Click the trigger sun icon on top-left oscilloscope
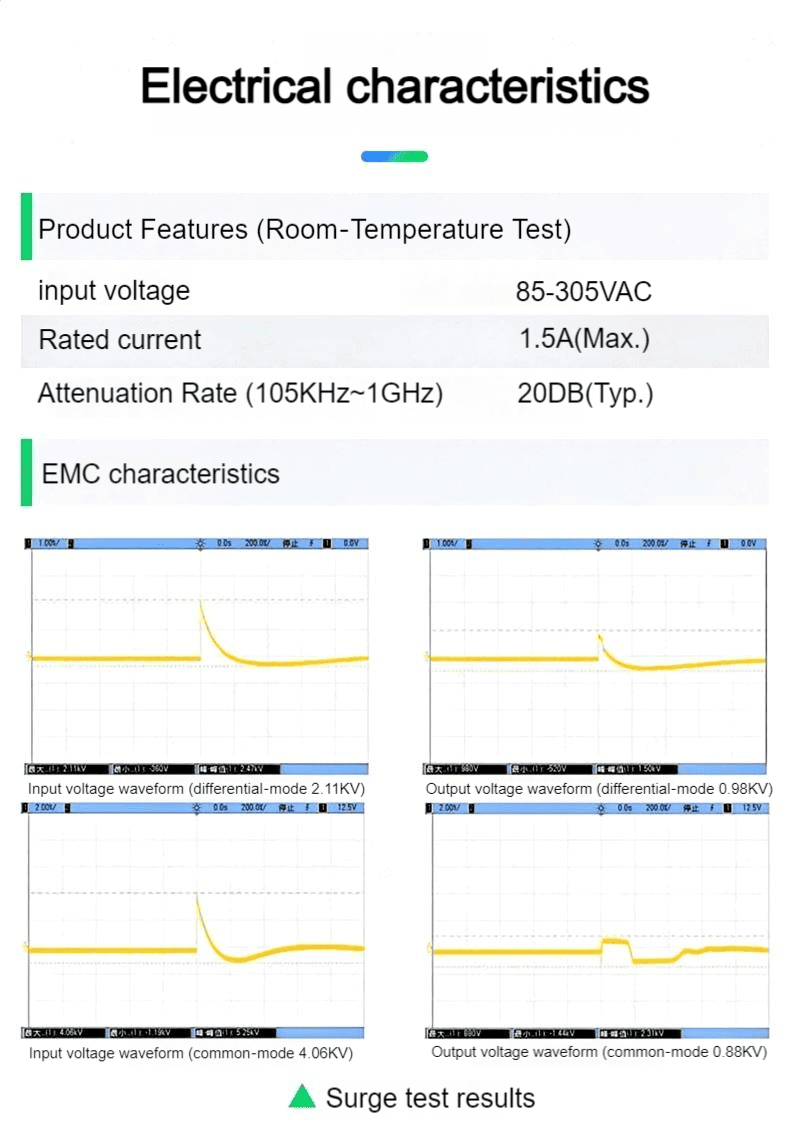This screenshot has width=790, height=1137. 200,543
